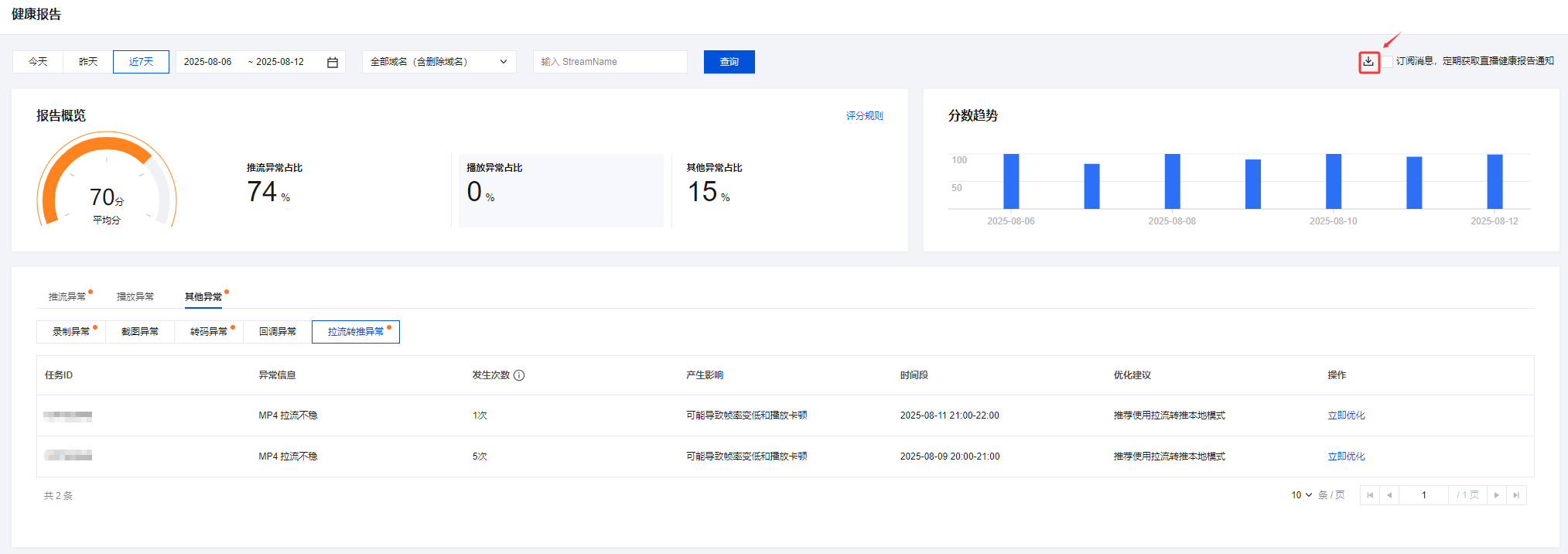Click the 异常信息 column header
This screenshot has width=1568, height=554.
coord(277,375)
